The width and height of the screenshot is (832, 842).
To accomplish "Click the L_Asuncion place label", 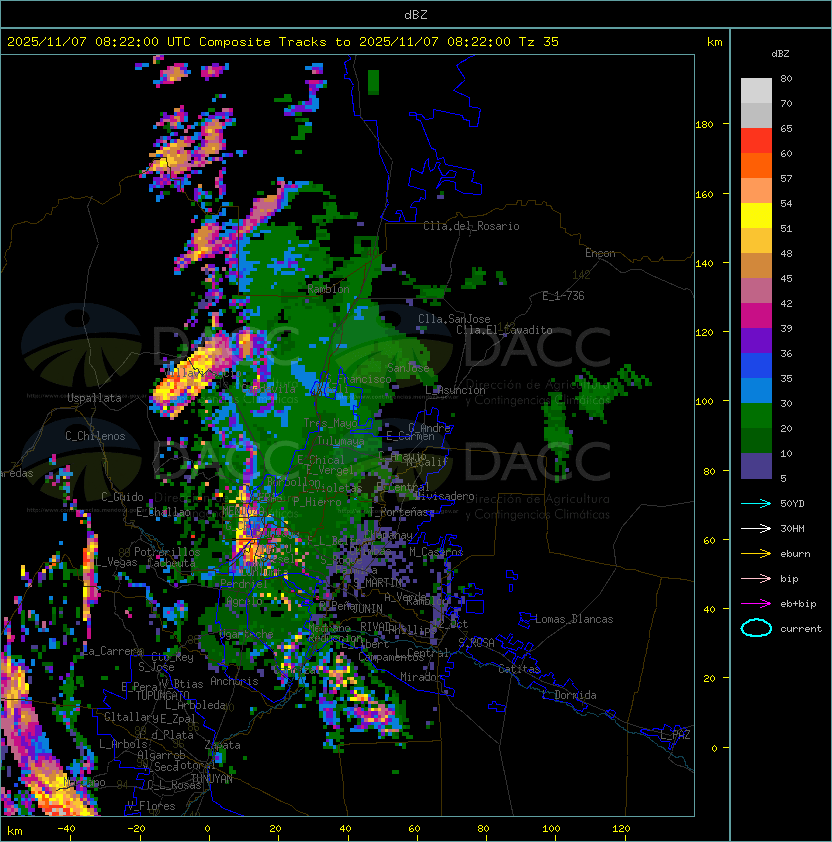I will 455,390.
